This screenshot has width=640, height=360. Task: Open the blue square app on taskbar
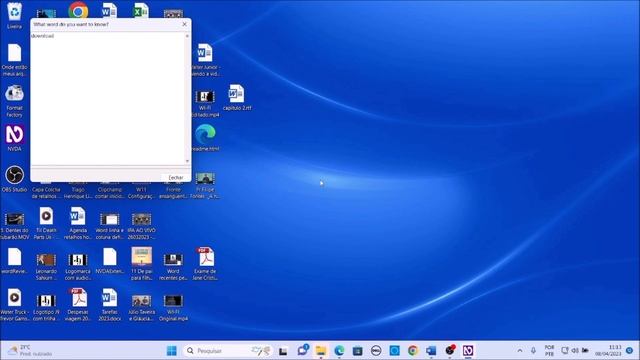pos(394,351)
